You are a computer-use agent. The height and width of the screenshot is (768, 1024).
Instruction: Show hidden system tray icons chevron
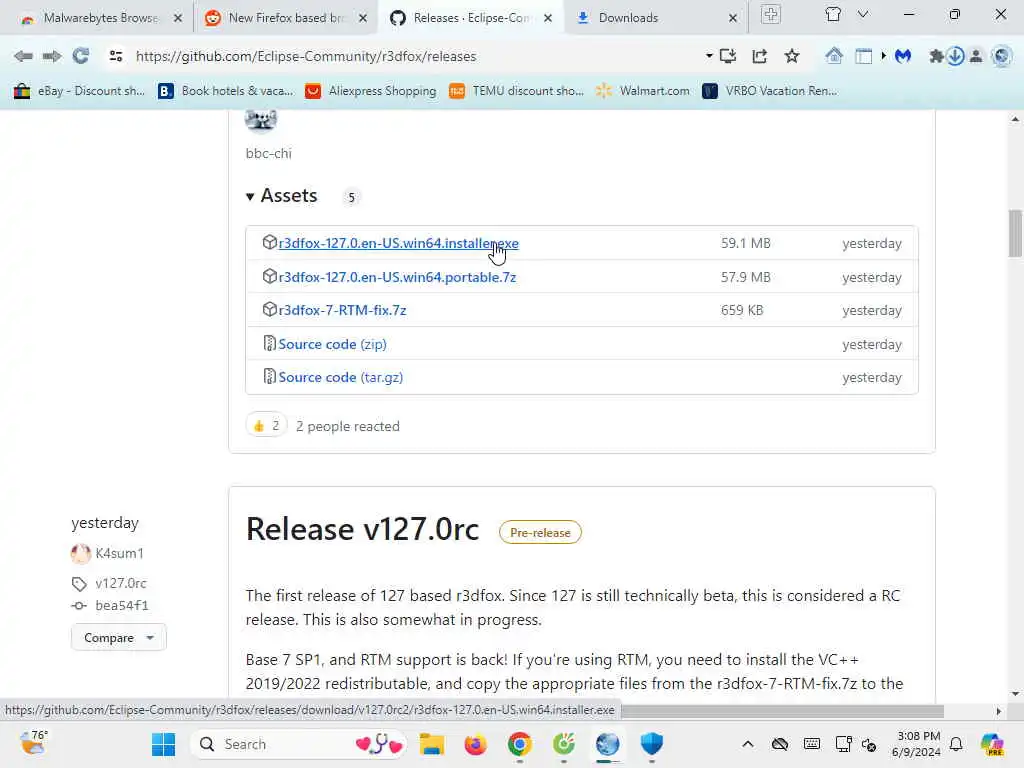[x=748, y=744]
